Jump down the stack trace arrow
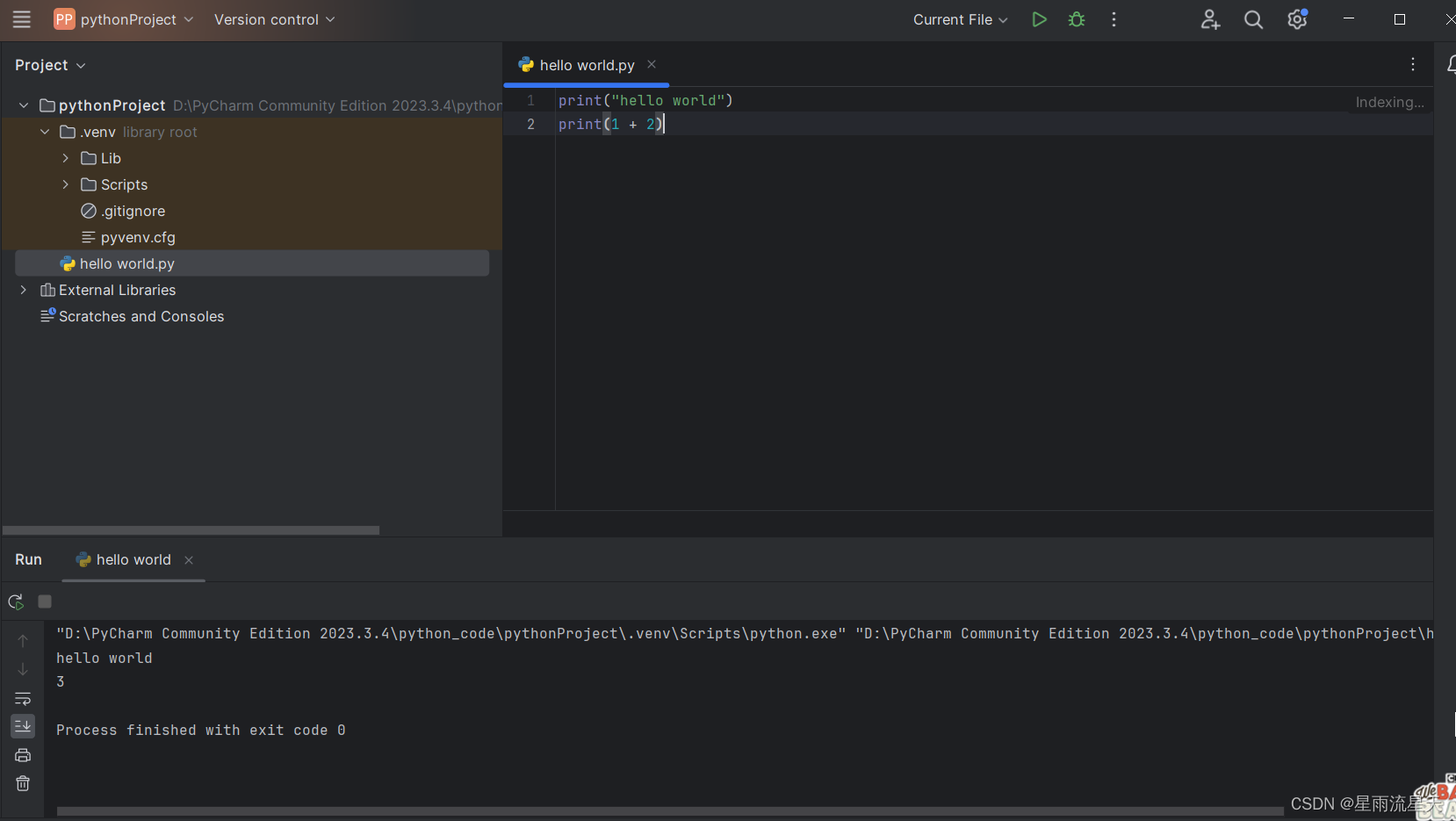This screenshot has height=821, width=1456. (23, 669)
